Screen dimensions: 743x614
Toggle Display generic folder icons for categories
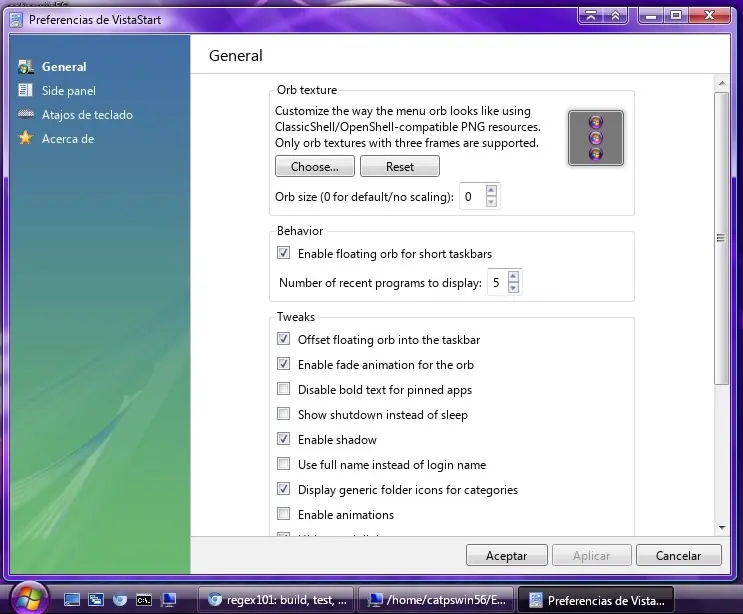pyautogui.click(x=283, y=489)
